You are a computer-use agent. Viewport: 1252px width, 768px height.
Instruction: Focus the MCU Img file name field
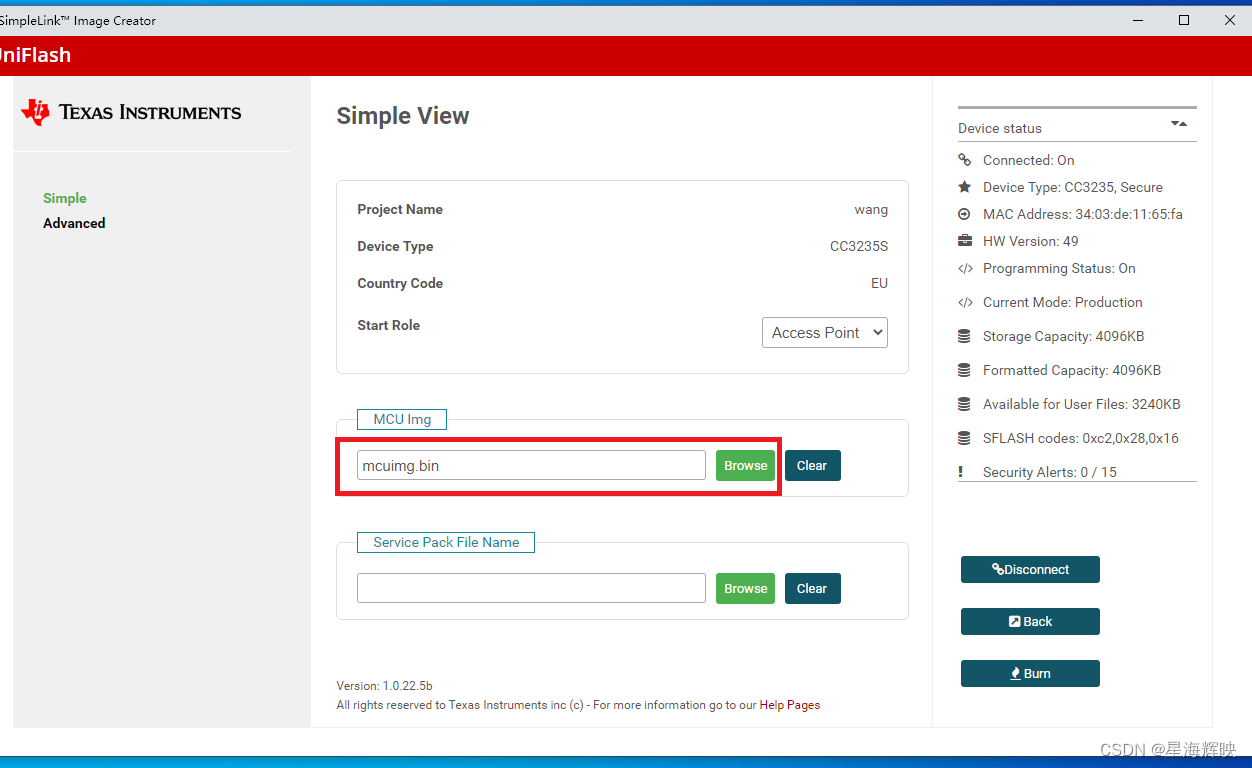[531, 465]
